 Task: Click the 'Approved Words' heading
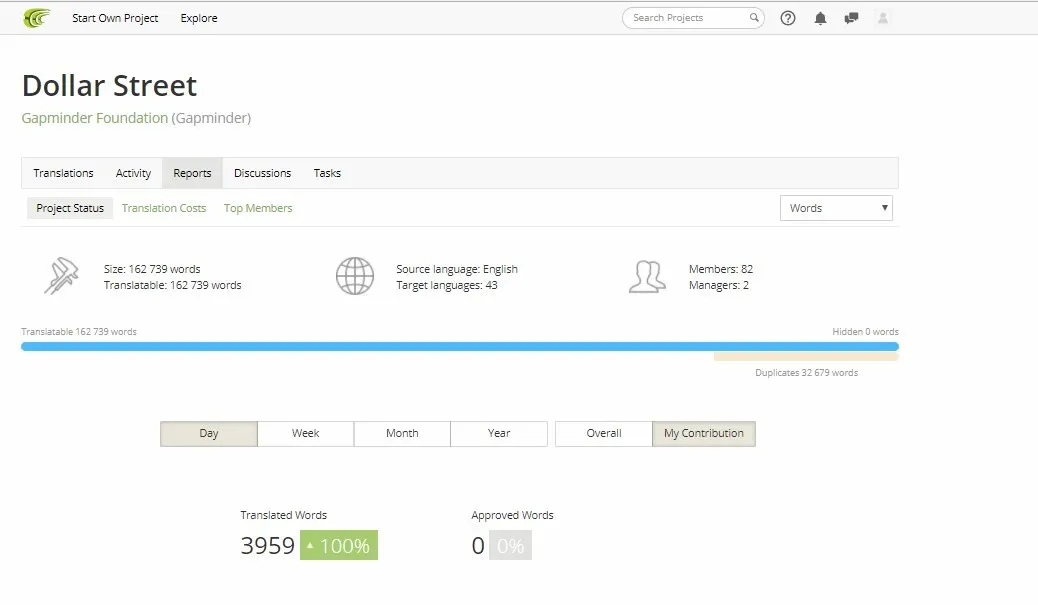[512, 515]
